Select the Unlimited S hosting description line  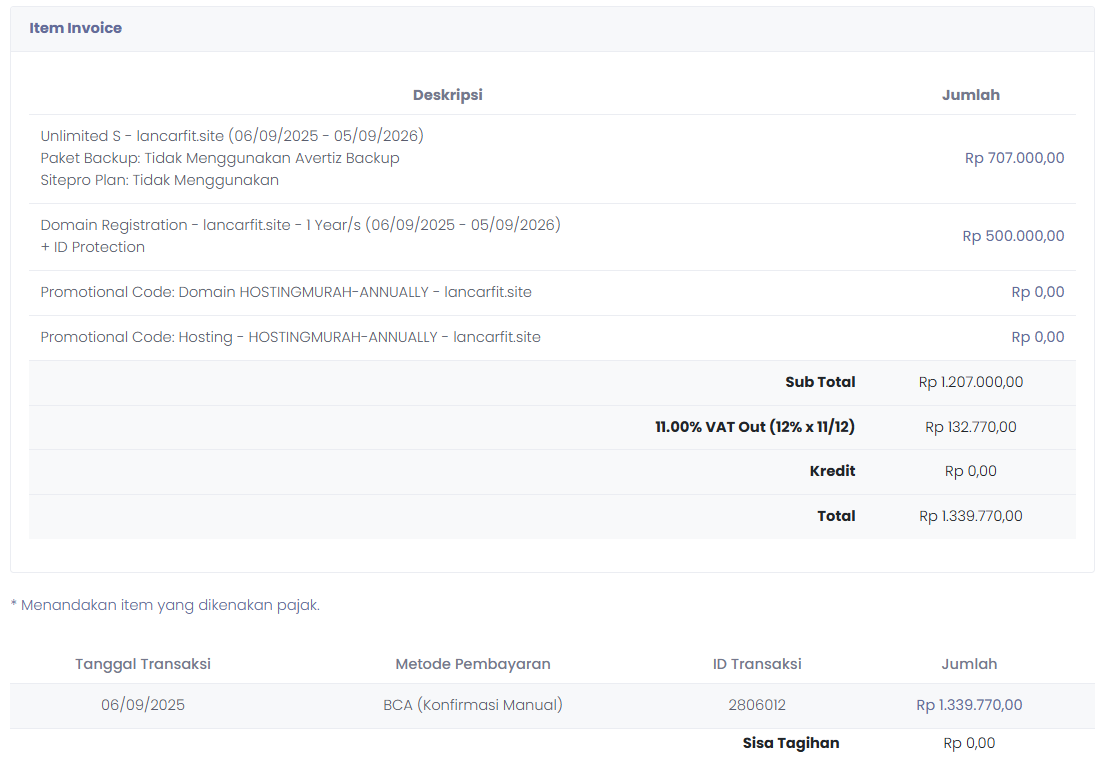pos(232,136)
